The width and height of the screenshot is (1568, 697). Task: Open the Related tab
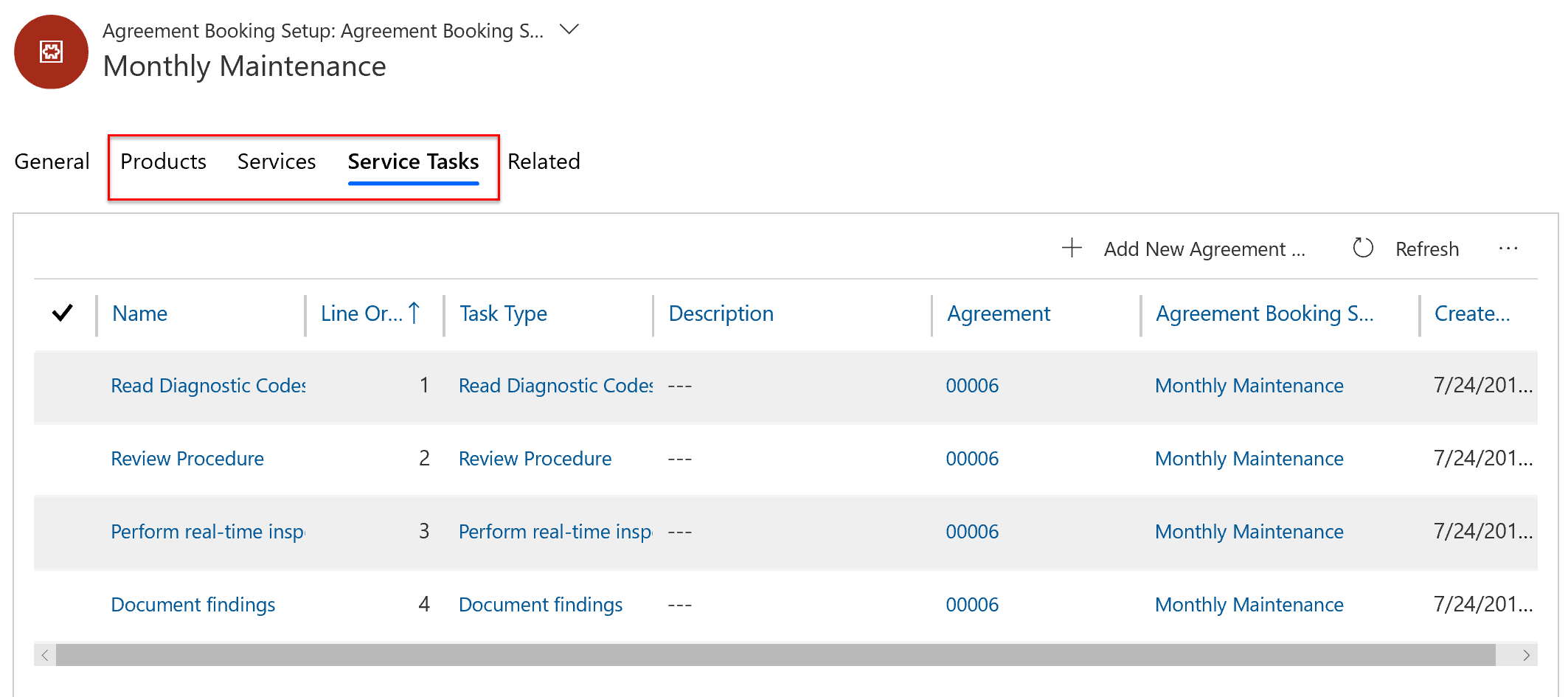click(x=544, y=162)
